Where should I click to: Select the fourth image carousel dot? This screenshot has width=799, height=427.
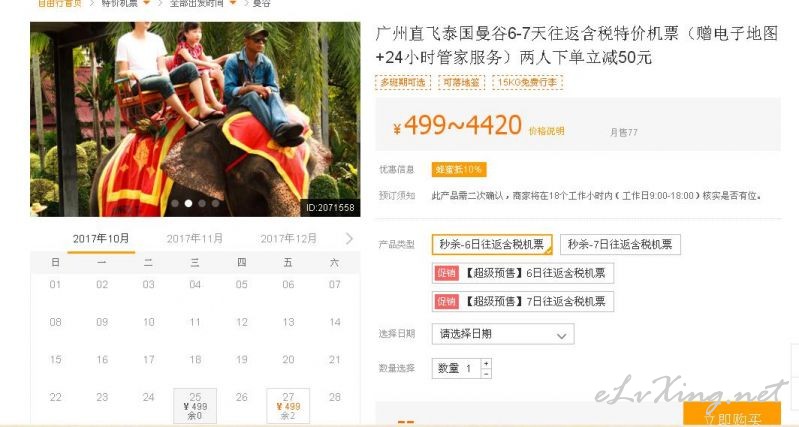coord(216,203)
